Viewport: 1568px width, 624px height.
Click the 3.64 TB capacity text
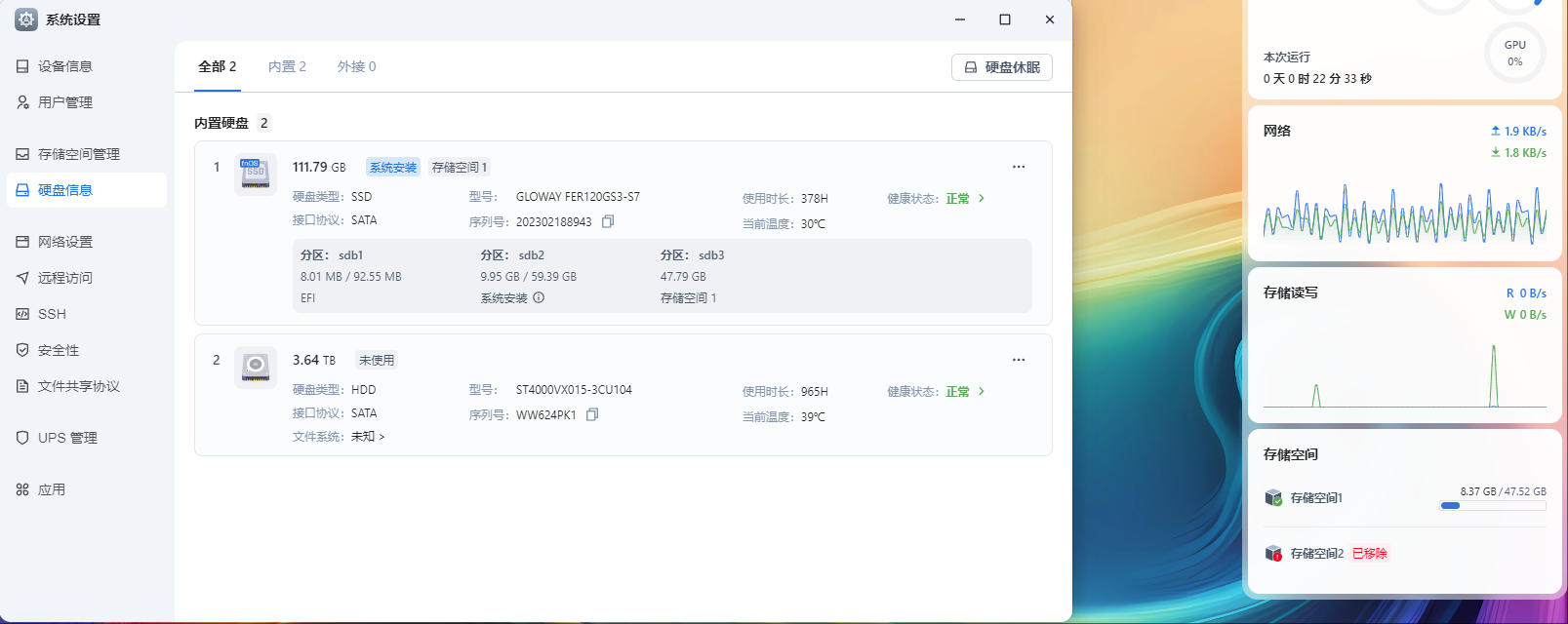pyautogui.click(x=314, y=361)
